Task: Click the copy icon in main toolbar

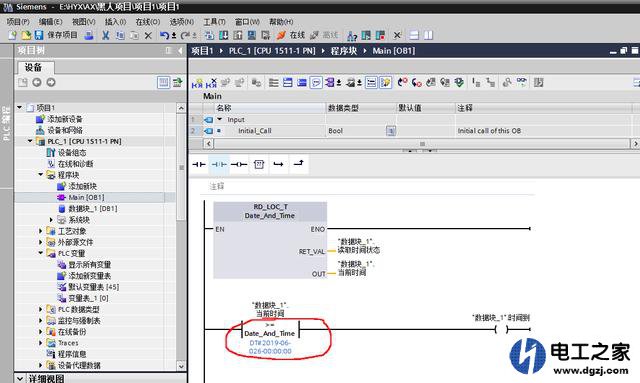Action: (x=120, y=36)
